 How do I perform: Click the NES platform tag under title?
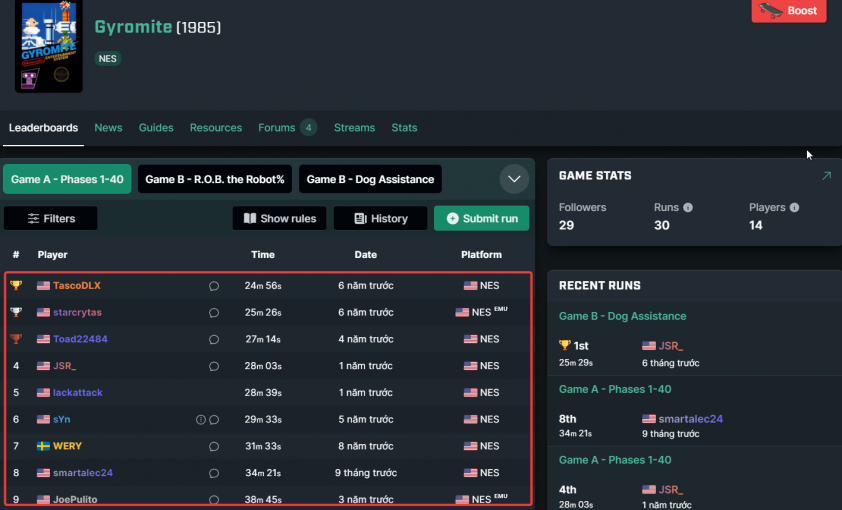click(107, 59)
